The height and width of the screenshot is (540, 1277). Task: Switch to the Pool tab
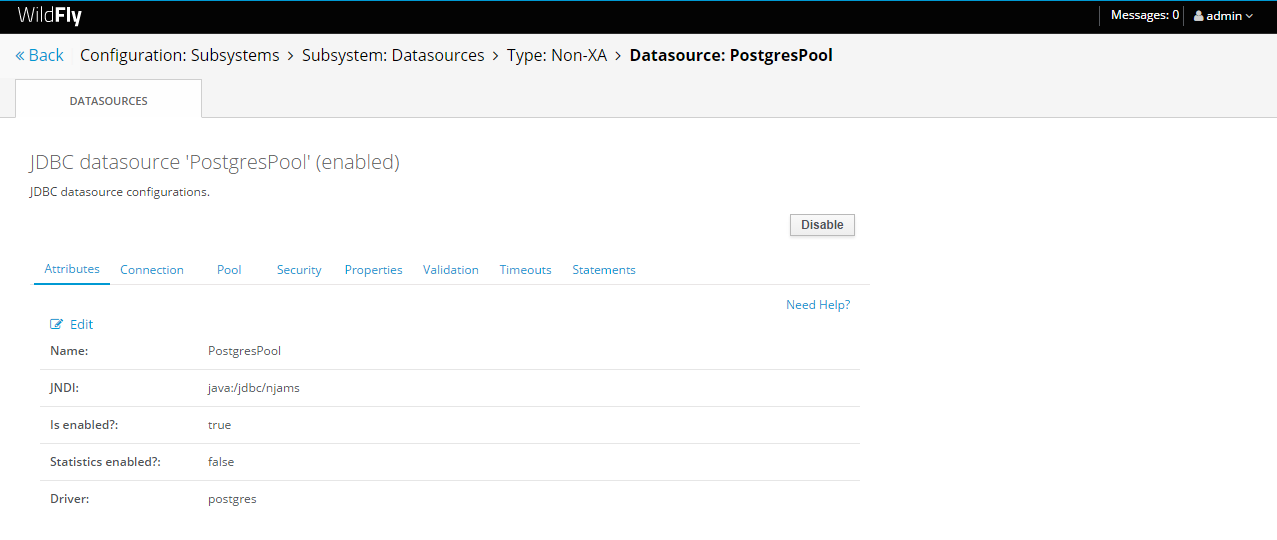[x=229, y=270]
